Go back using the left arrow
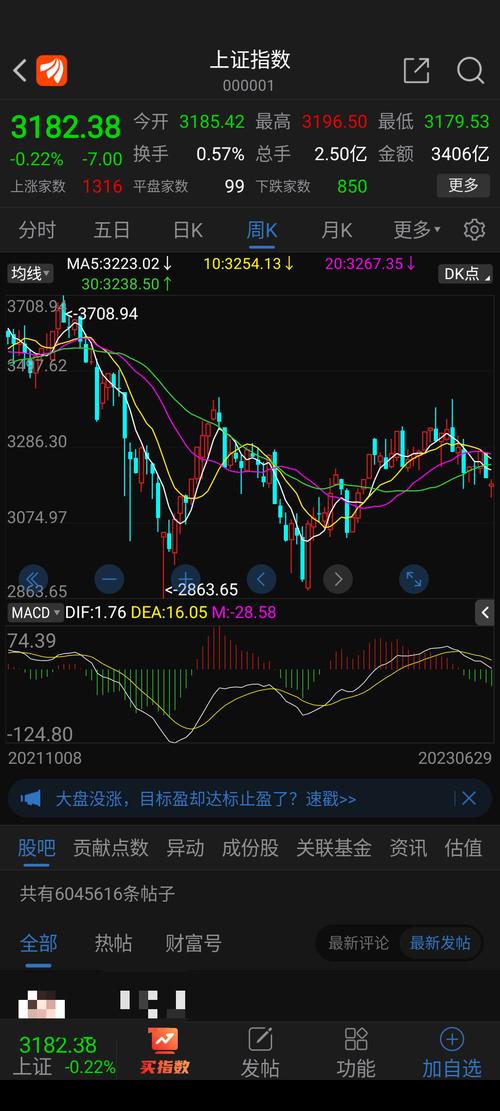Screen dimensions: 500x1111 tap(20, 70)
